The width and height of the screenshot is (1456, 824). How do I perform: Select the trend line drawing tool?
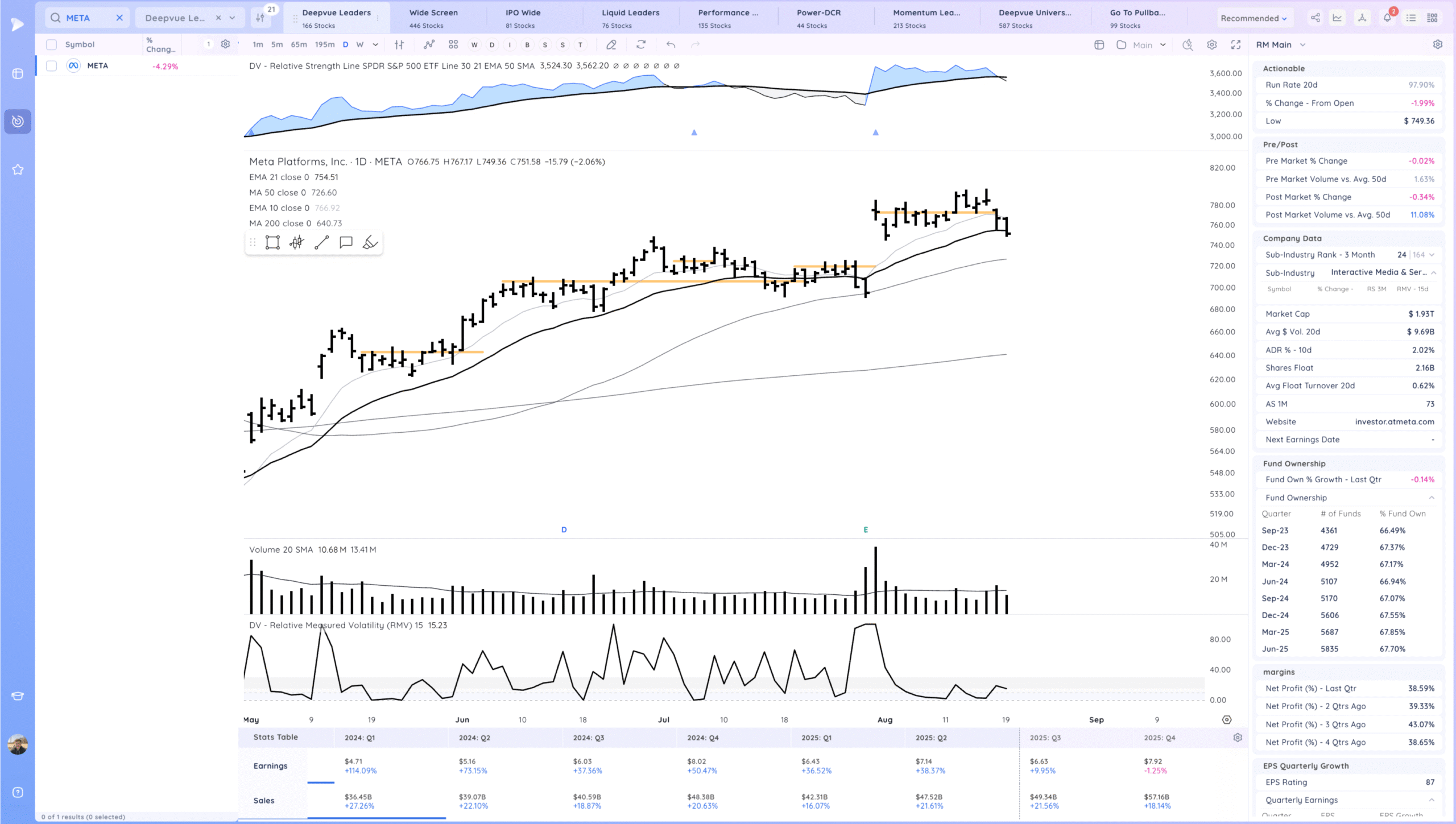[321, 243]
